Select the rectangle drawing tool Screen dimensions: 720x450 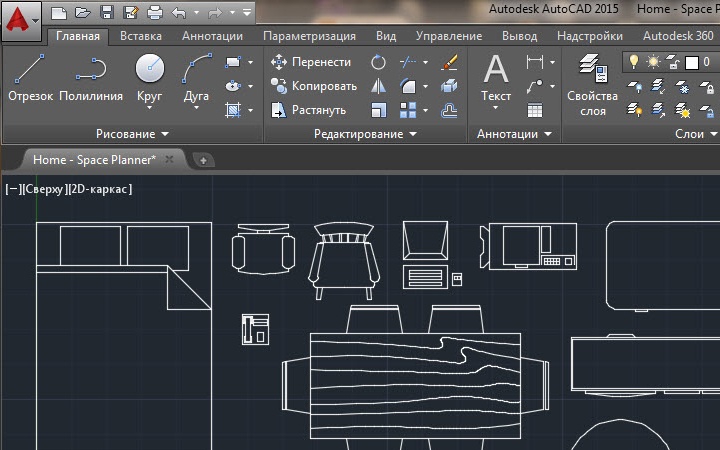[x=233, y=62]
